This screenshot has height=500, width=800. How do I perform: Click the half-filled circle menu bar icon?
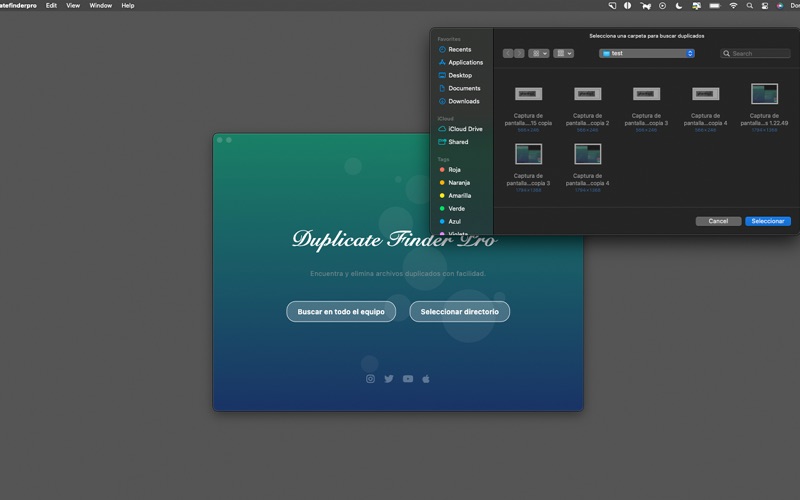(628, 6)
